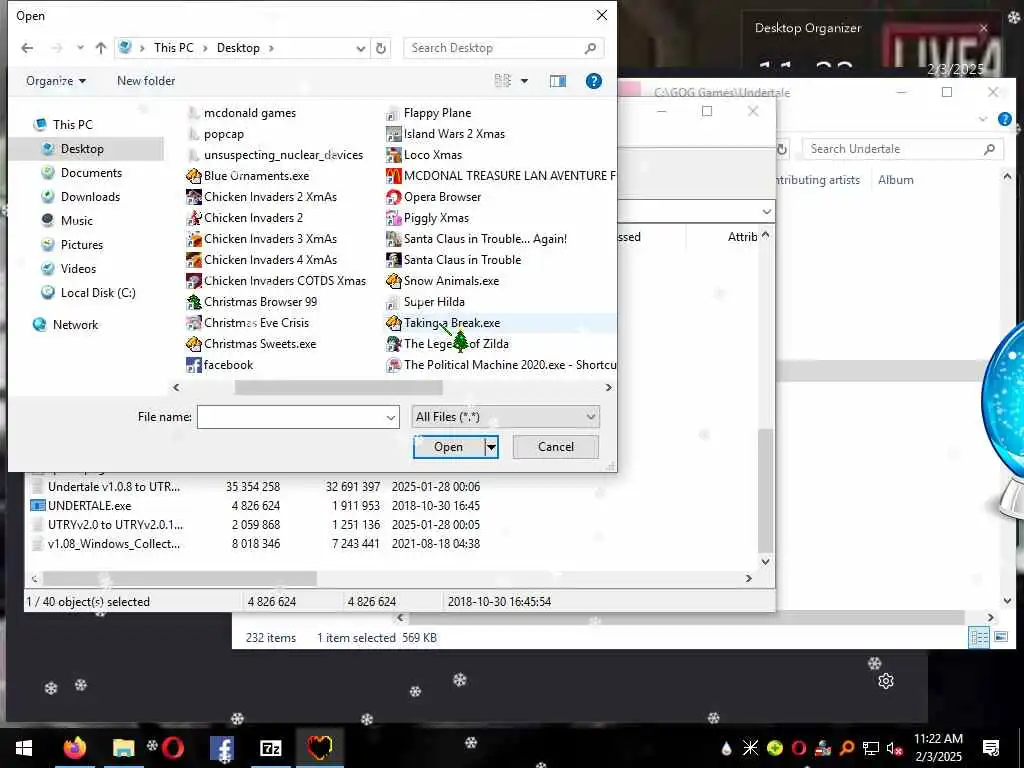This screenshot has width=1024, height=768.
Task: Click the Search Desktop field
Action: click(x=503, y=48)
